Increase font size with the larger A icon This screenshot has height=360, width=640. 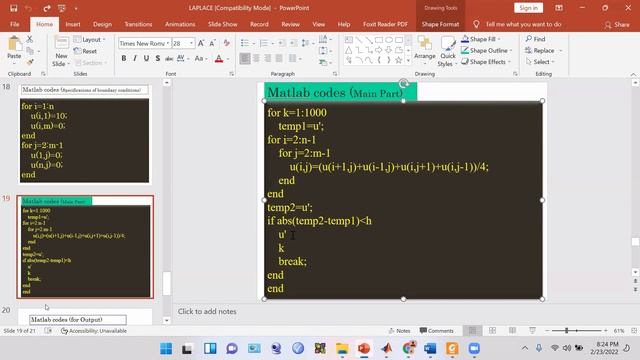201,43
